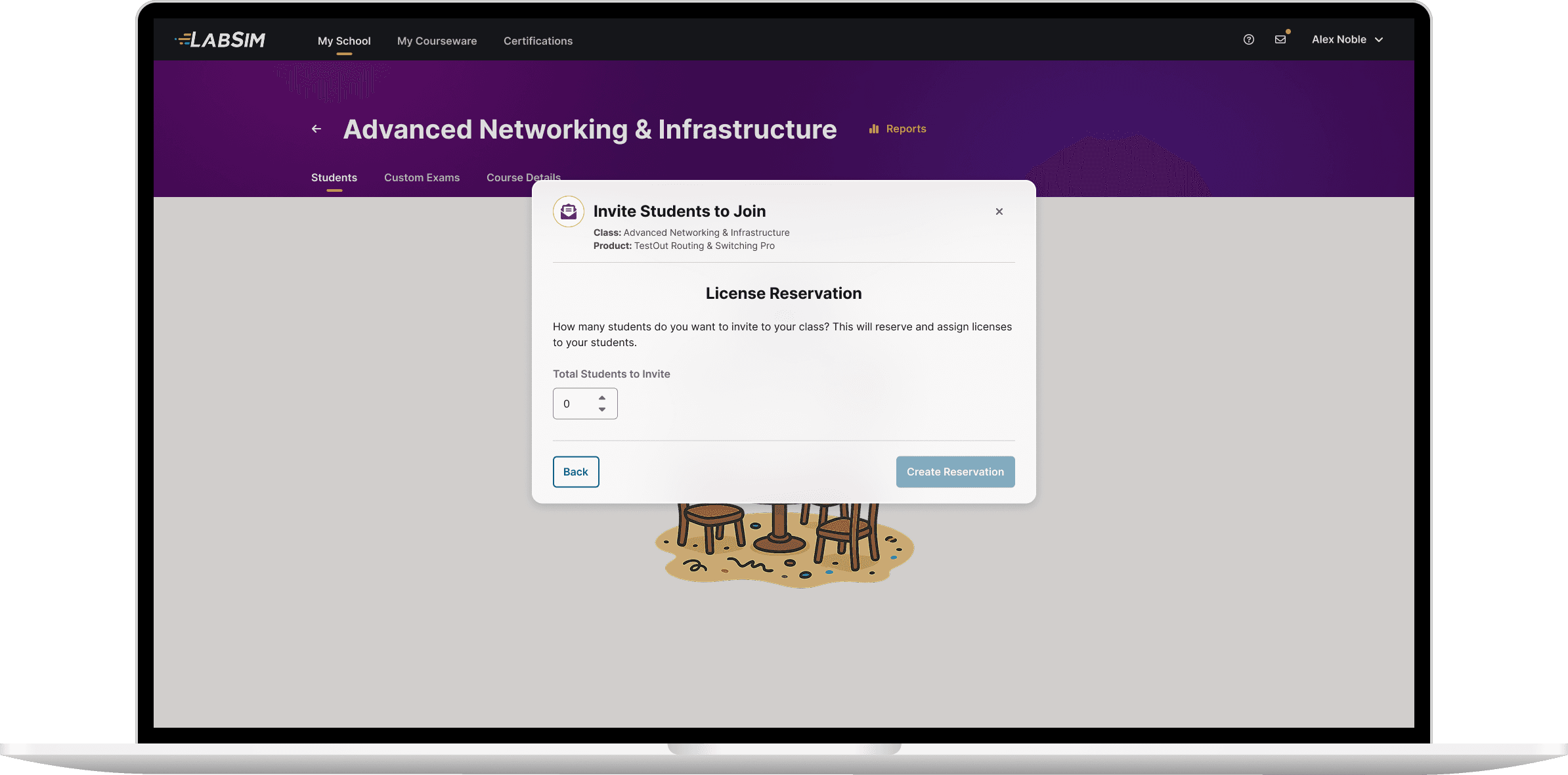Screen dimensions: 1568x775
Task: Click the Total Students to Invite field
Action: click(x=575, y=404)
